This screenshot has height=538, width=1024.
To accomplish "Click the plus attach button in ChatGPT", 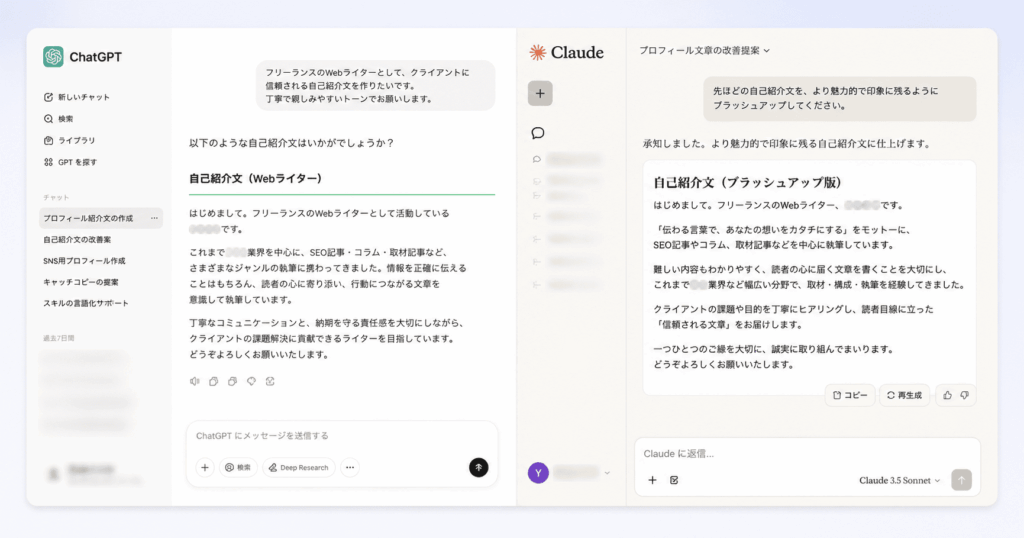I will [x=205, y=467].
